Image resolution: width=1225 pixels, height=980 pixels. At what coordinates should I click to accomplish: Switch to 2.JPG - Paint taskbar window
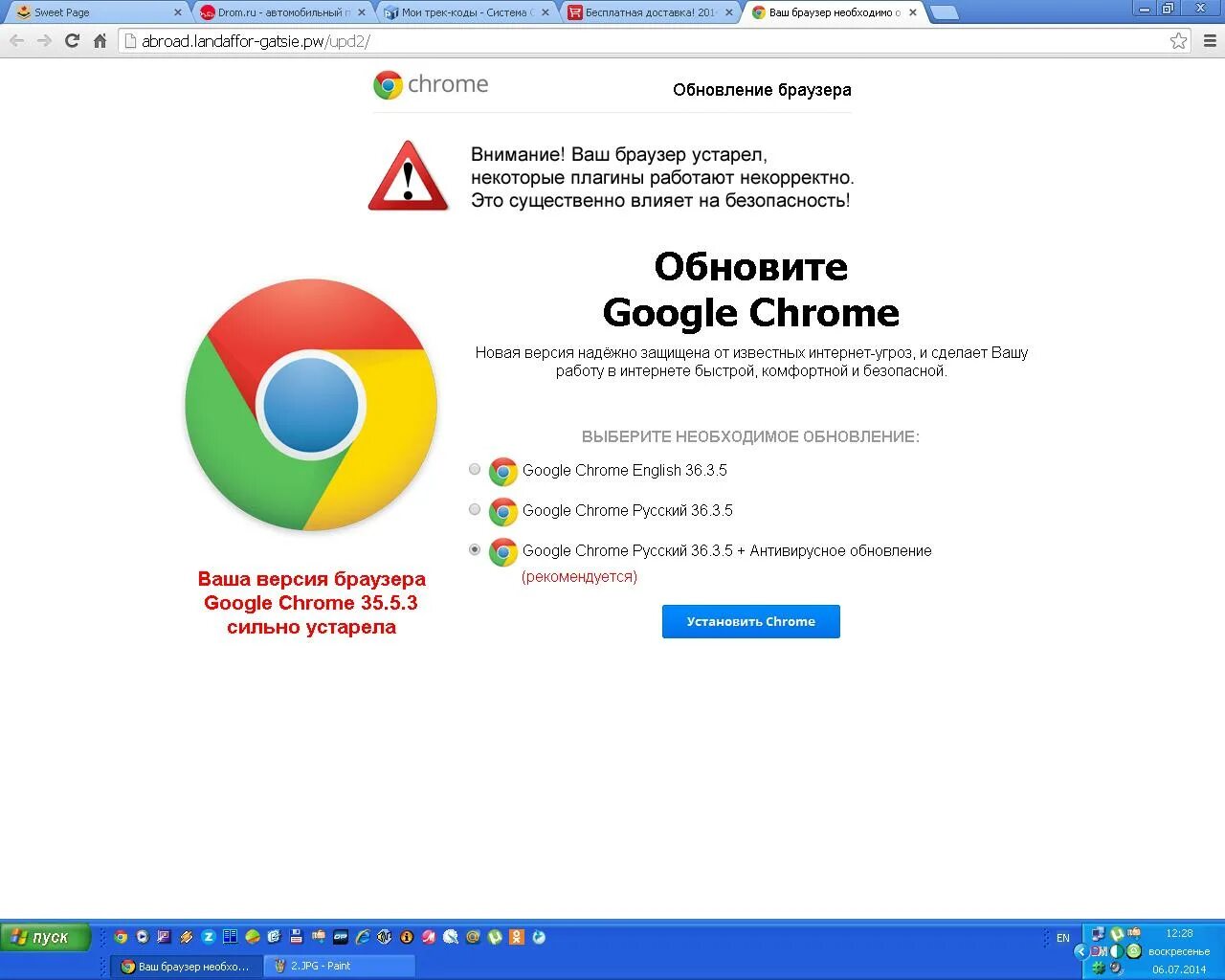tap(340, 966)
